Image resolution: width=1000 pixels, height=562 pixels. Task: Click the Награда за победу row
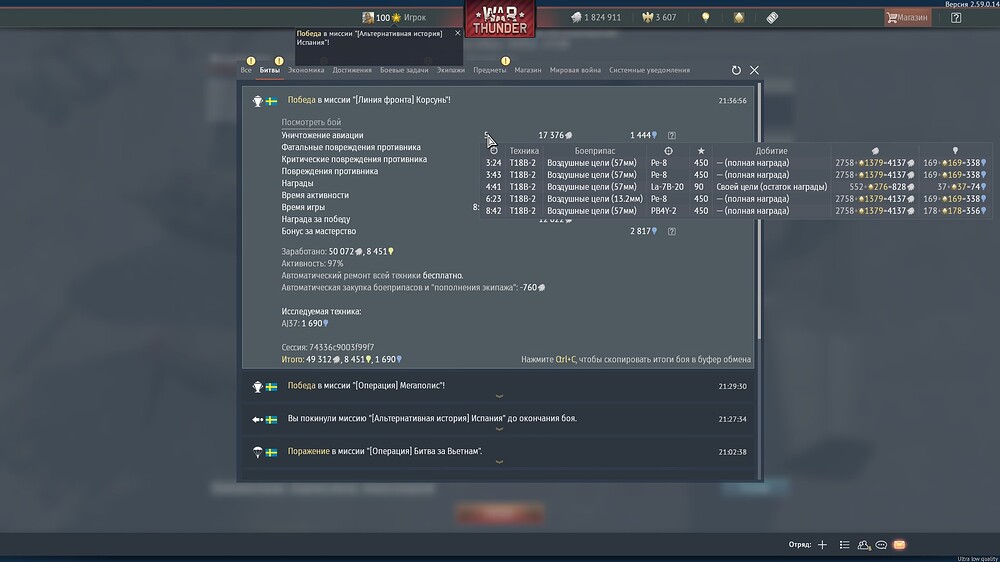(x=316, y=219)
